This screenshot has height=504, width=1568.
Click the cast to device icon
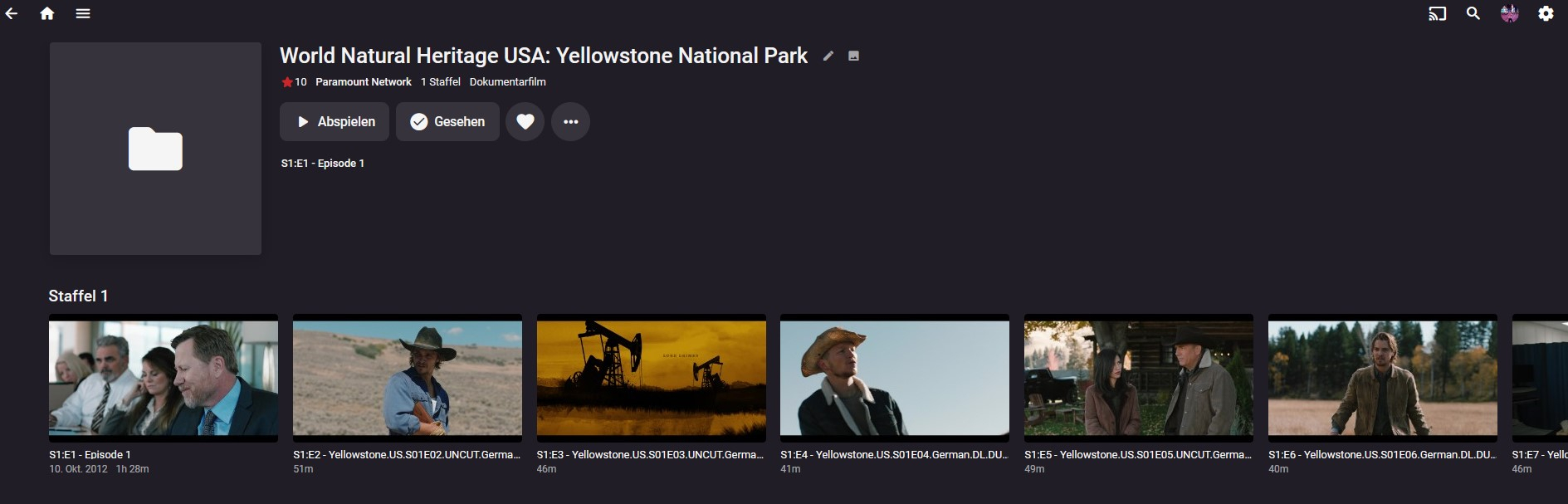[1437, 13]
